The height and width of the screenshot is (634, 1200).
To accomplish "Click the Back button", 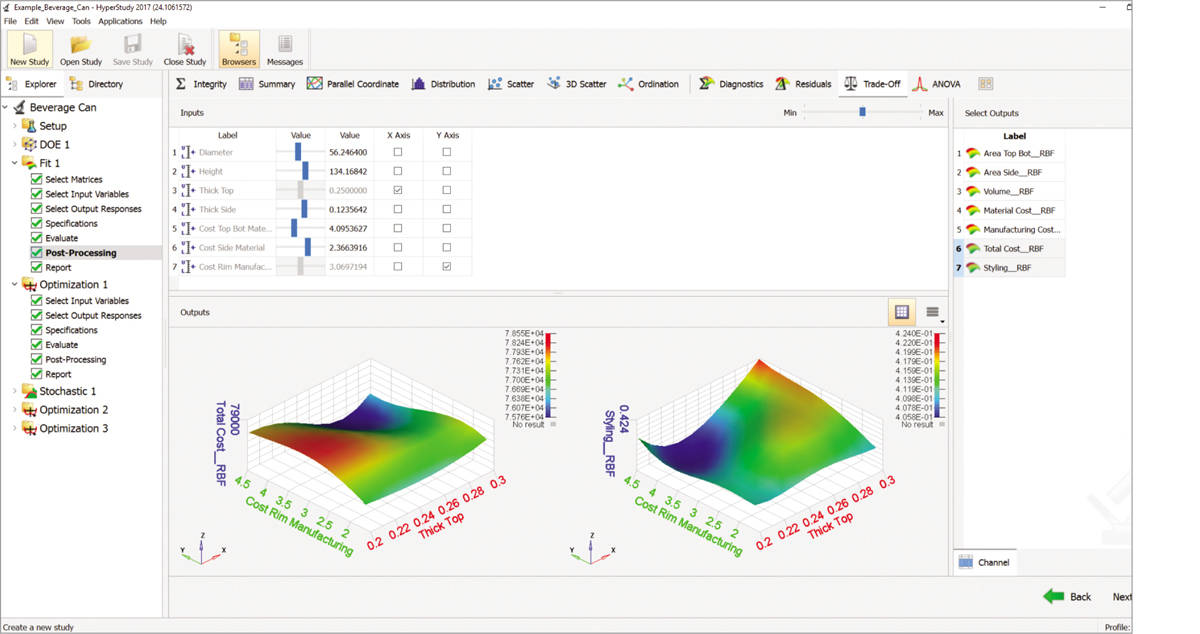I will 1067,596.
